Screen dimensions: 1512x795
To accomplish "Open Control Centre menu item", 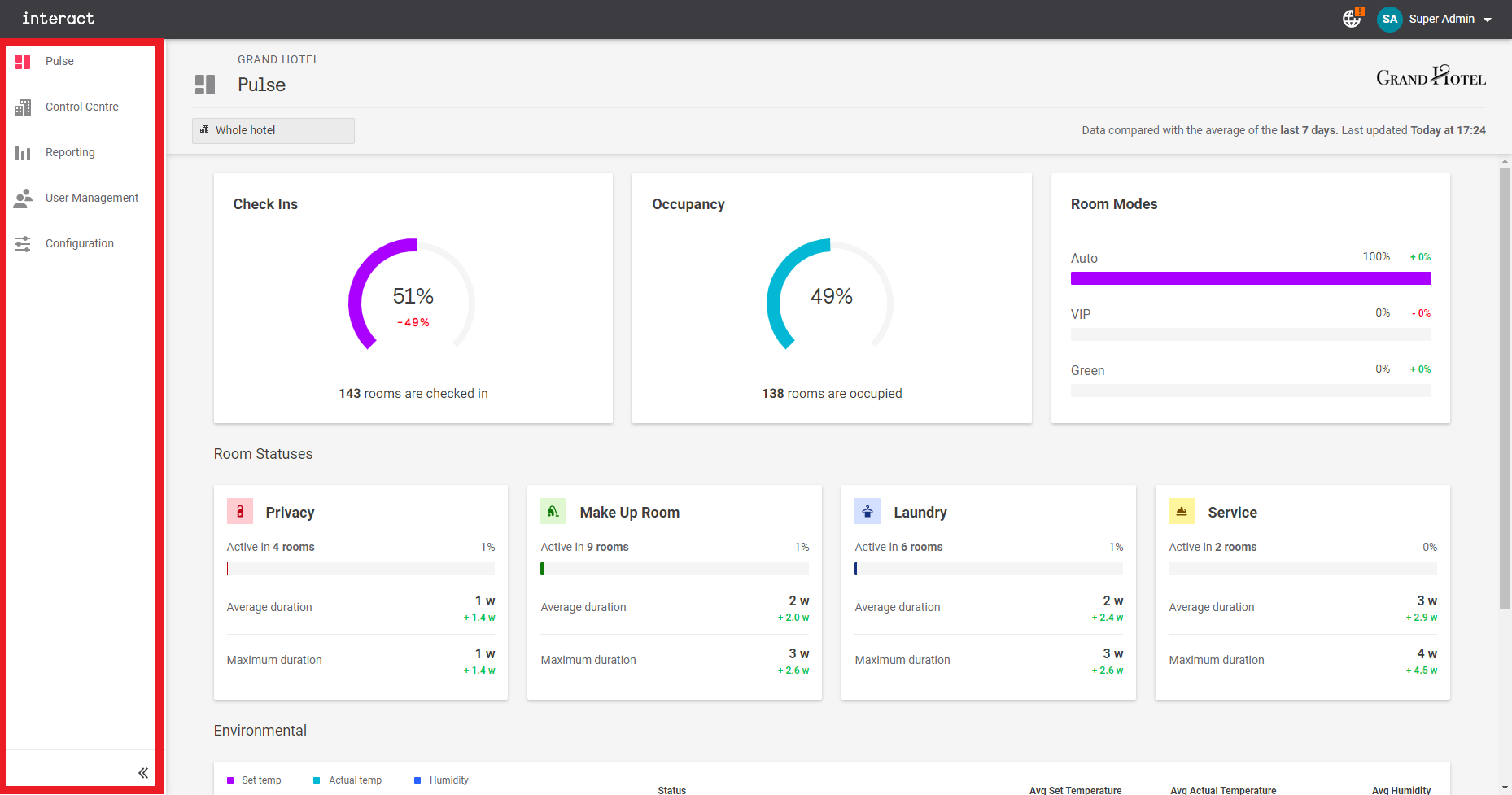I will 81,107.
